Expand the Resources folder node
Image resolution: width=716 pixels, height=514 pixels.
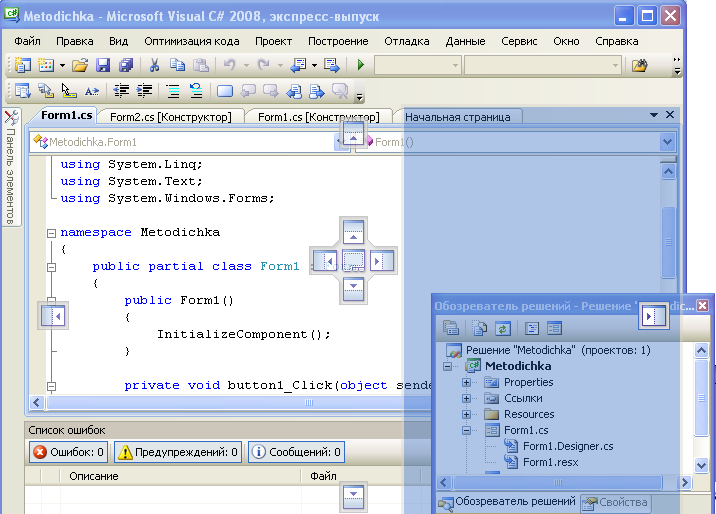[466, 414]
